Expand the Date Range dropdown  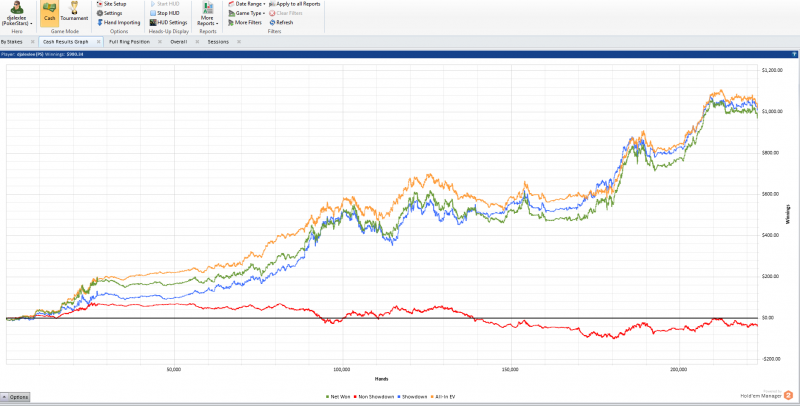point(250,4)
